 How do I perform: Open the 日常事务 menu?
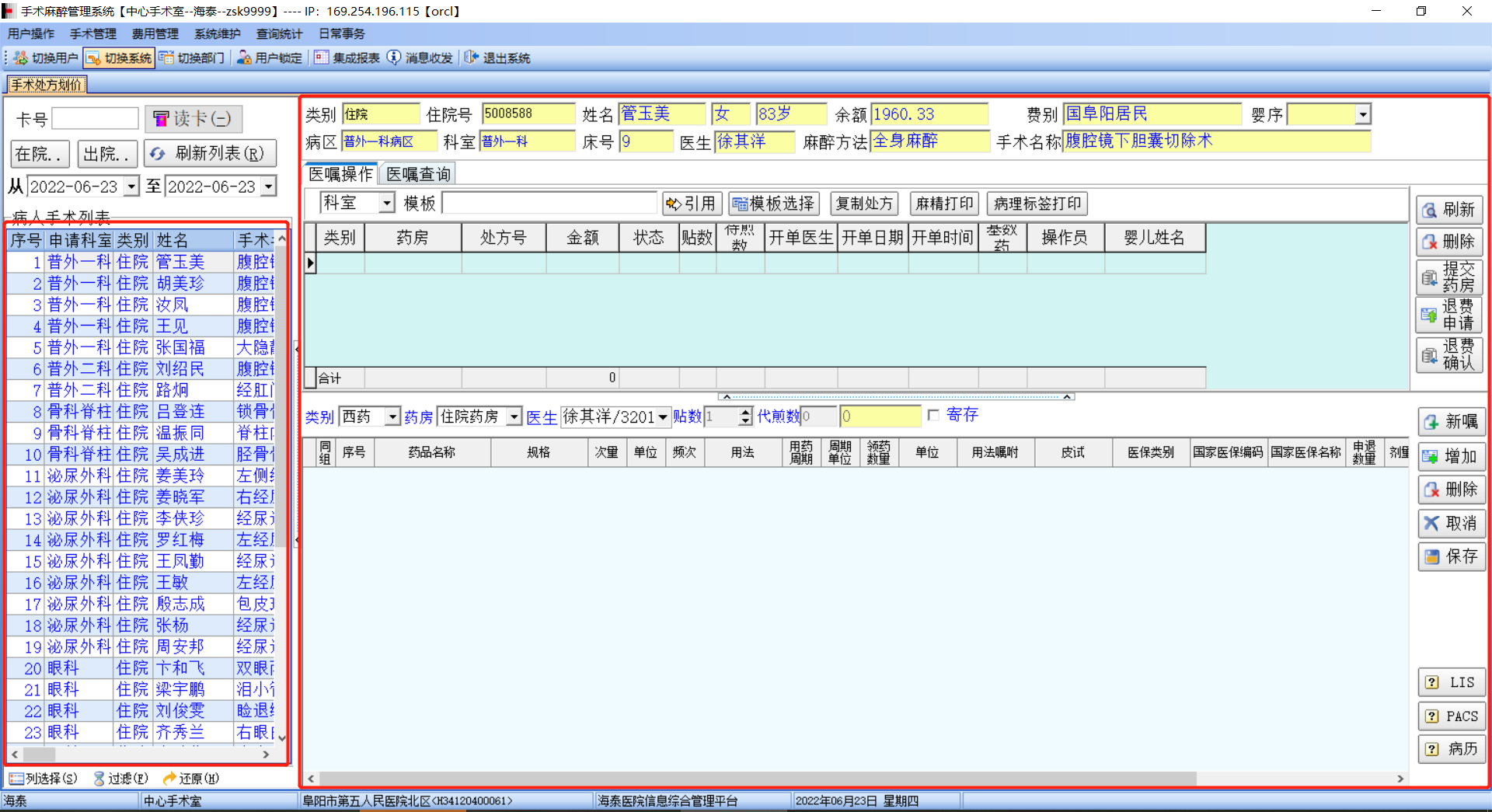coord(342,34)
